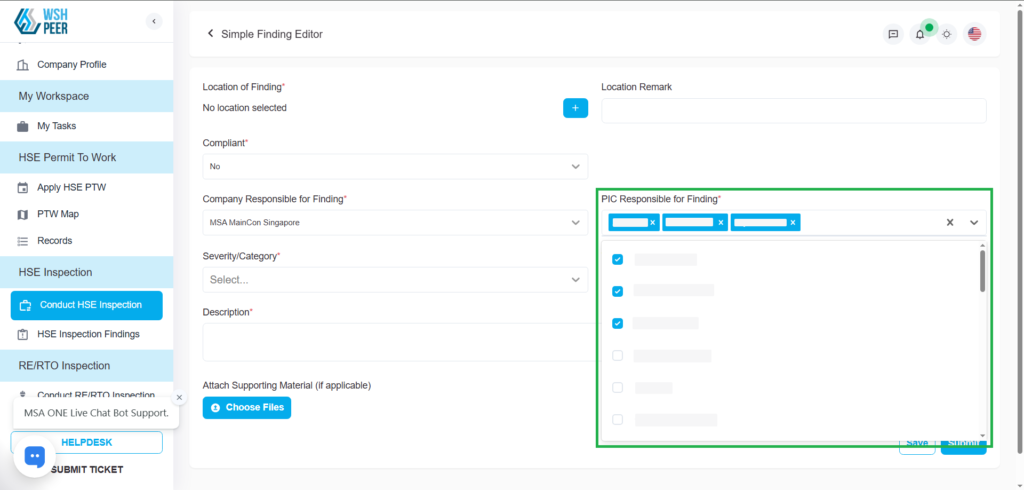Clear all selected PIC tags
Viewport: 1024px width, 490px height.
(x=950, y=222)
